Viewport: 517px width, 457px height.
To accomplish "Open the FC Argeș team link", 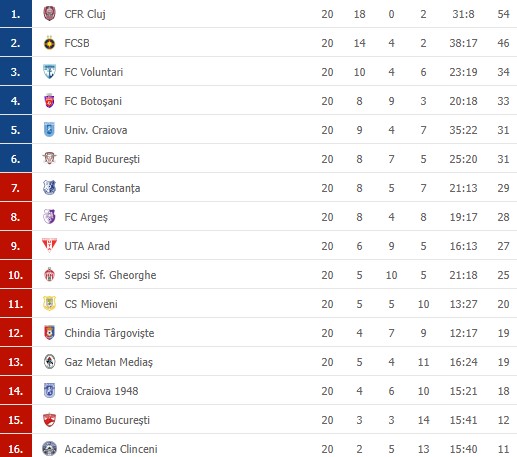I will tap(86, 217).
